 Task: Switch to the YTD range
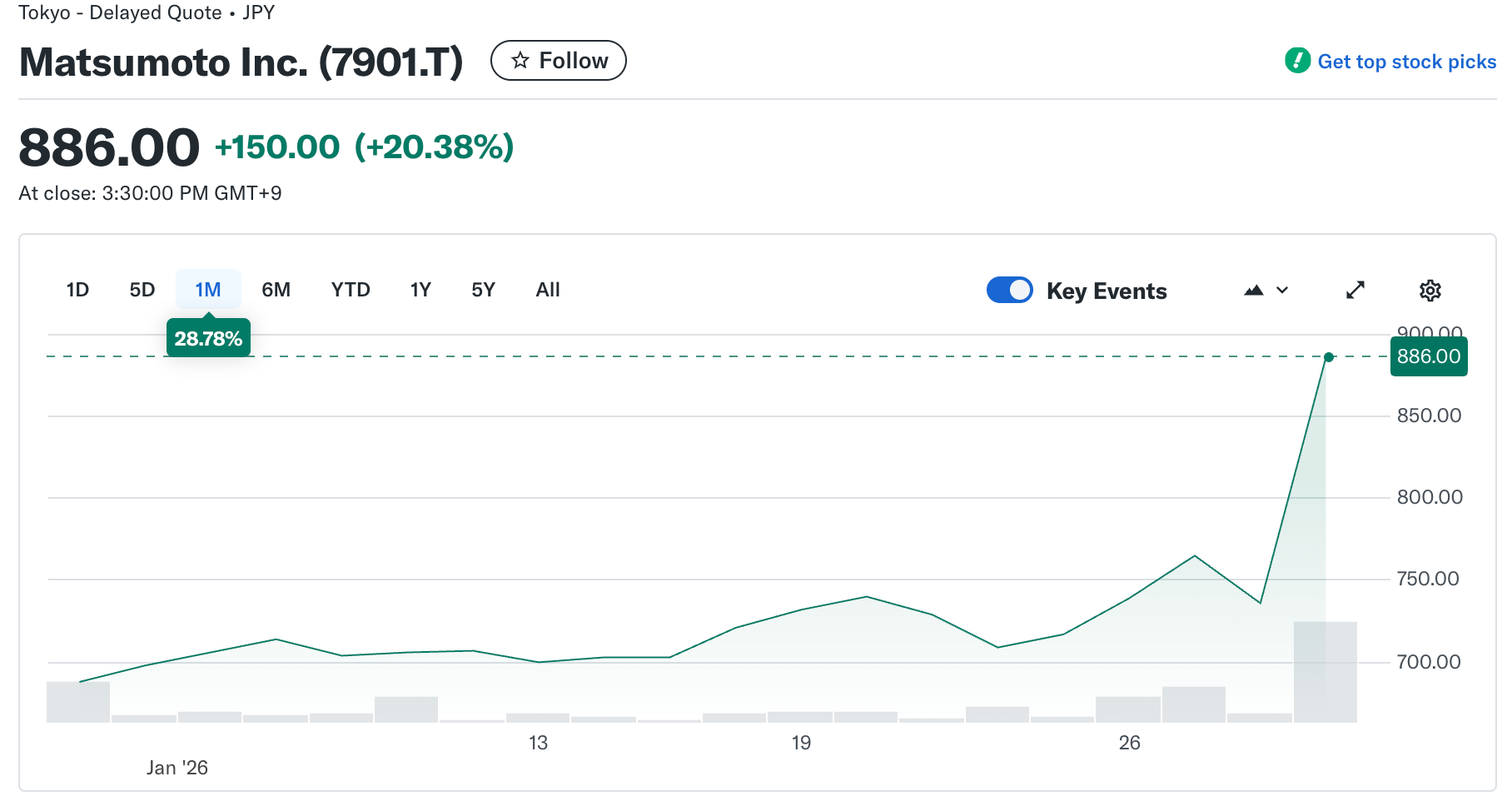coord(351,290)
